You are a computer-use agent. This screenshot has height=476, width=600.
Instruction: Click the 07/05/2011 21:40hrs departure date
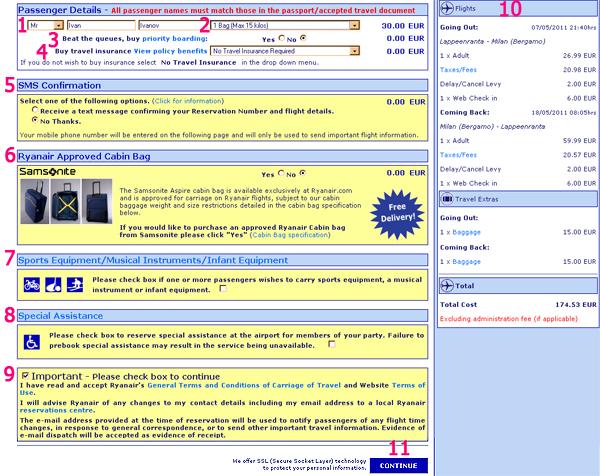564,28
